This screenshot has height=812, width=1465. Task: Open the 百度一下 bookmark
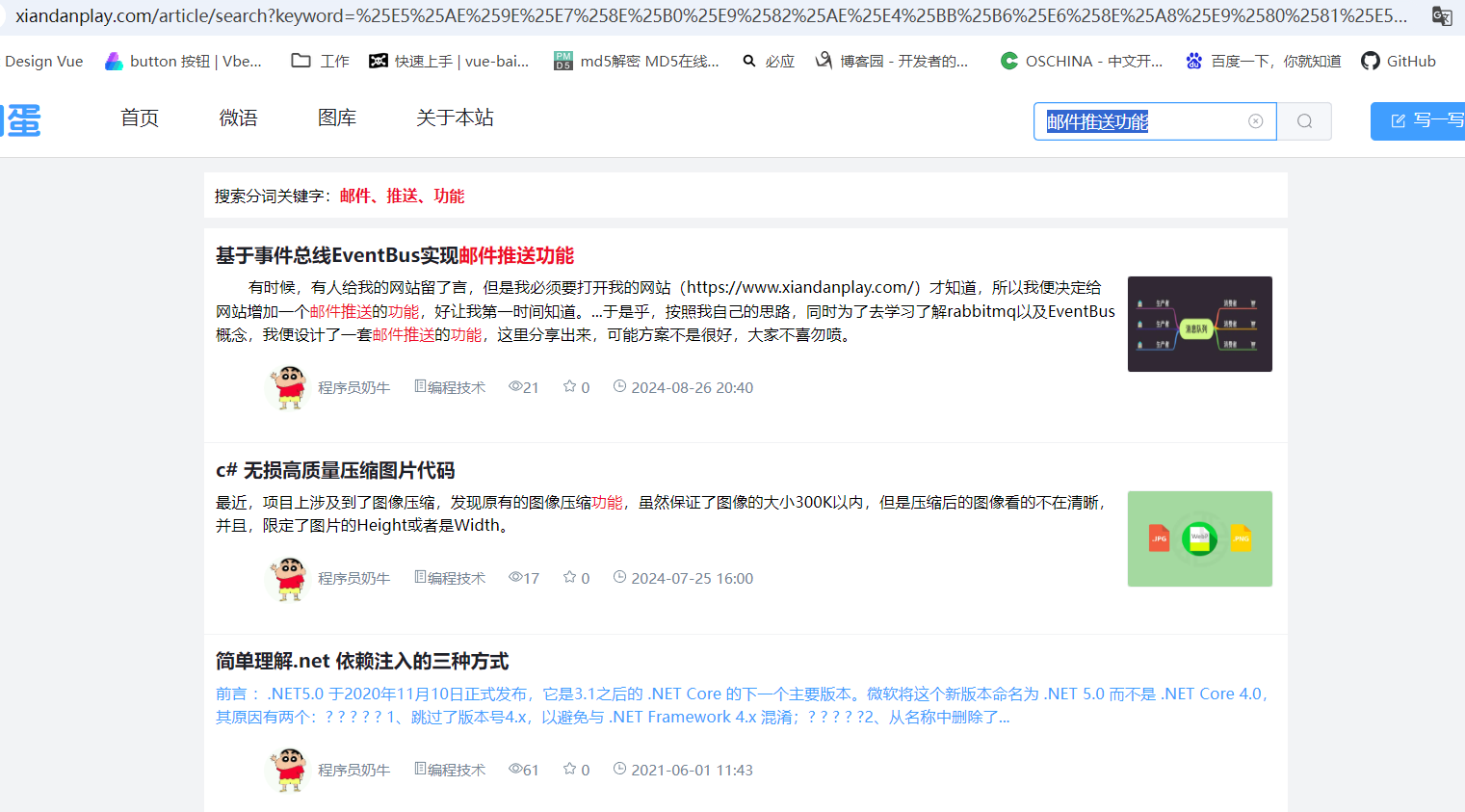[1263, 61]
